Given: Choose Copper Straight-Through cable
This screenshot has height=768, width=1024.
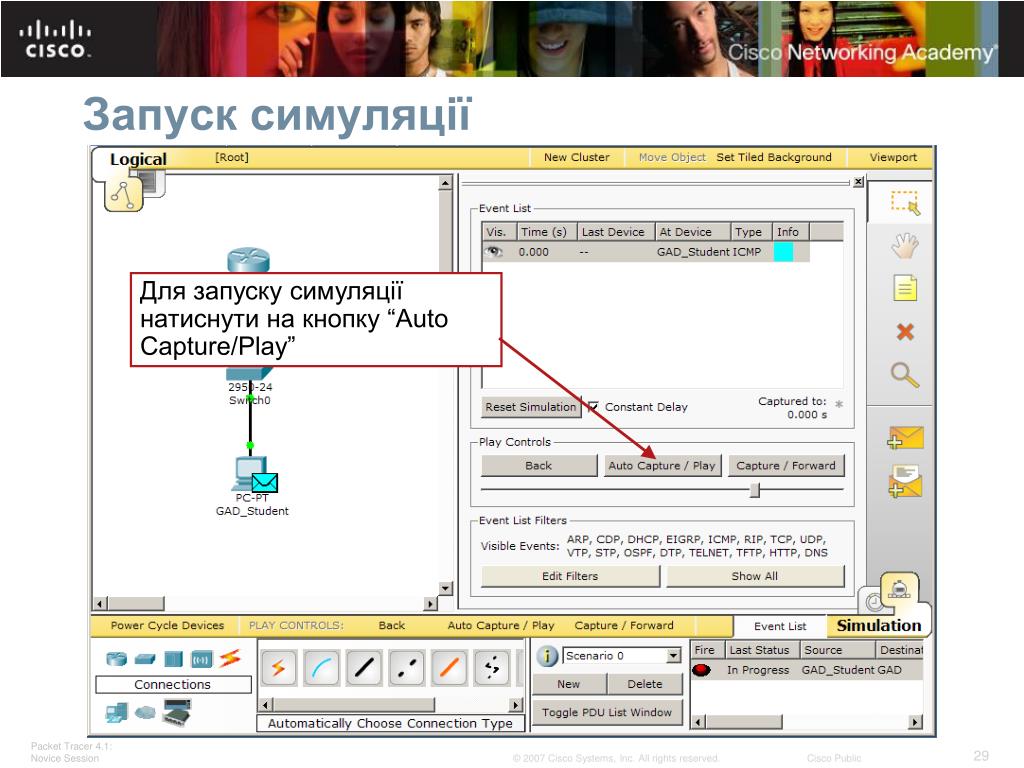Looking at the screenshot, I should coord(364,667).
